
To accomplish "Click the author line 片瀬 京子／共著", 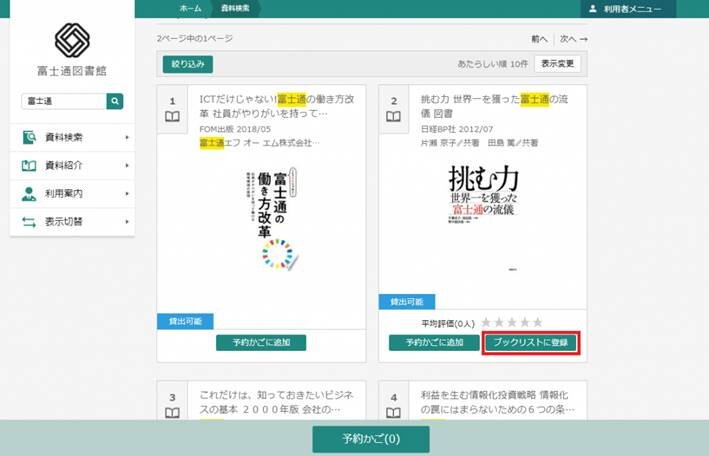I will tap(479, 143).
